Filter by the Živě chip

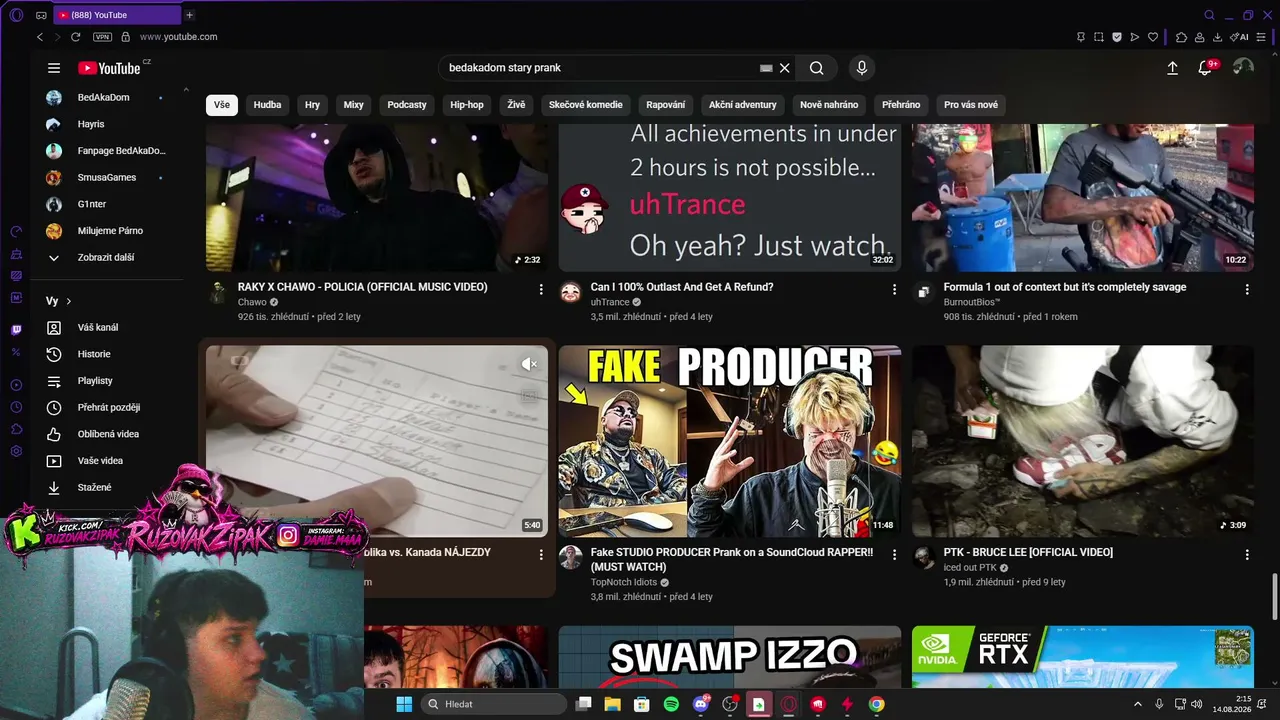pyautogui.click(x=516, y=105)
